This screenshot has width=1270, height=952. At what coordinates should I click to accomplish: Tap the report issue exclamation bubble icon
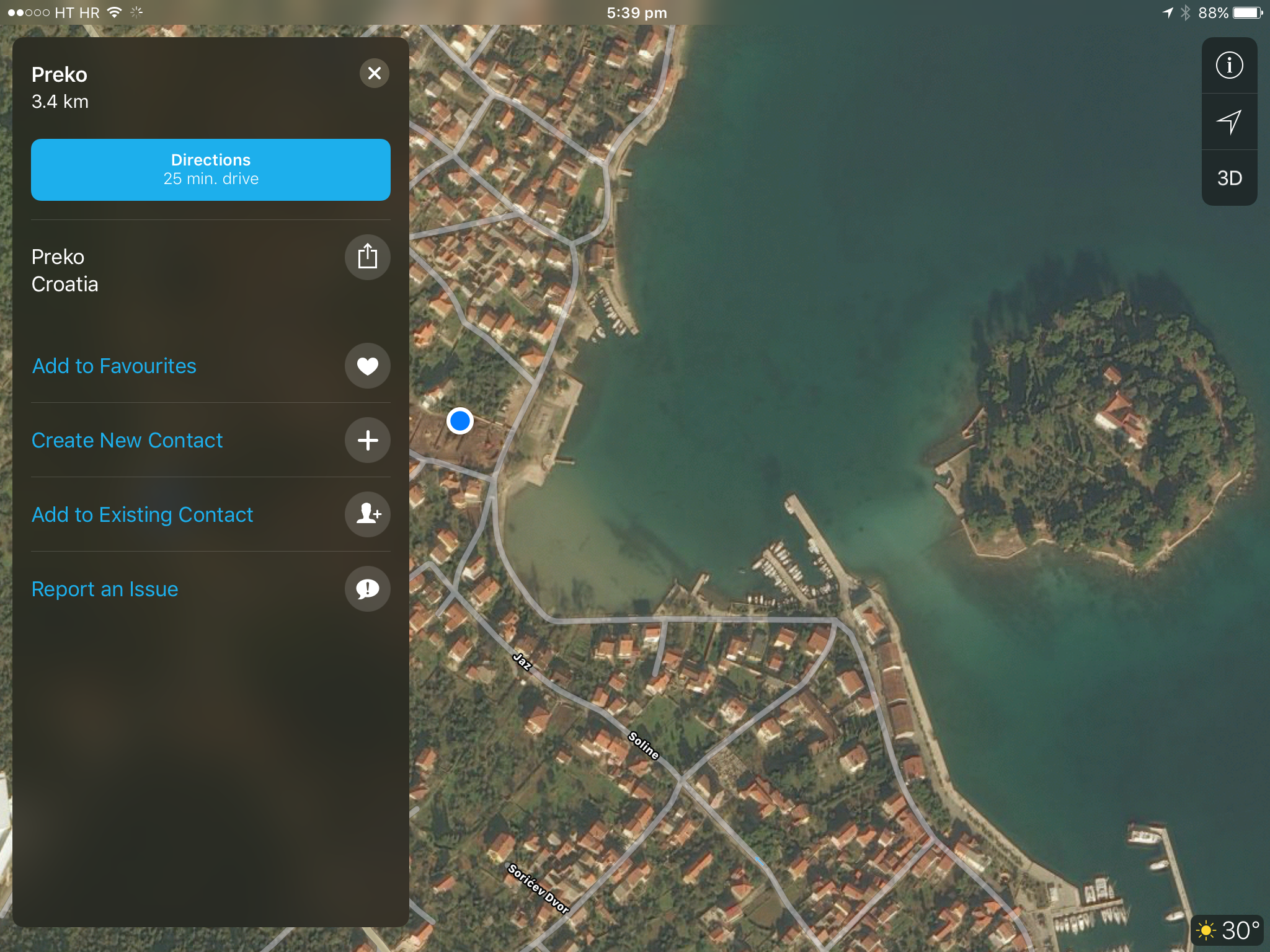click(x=367, y=589)
